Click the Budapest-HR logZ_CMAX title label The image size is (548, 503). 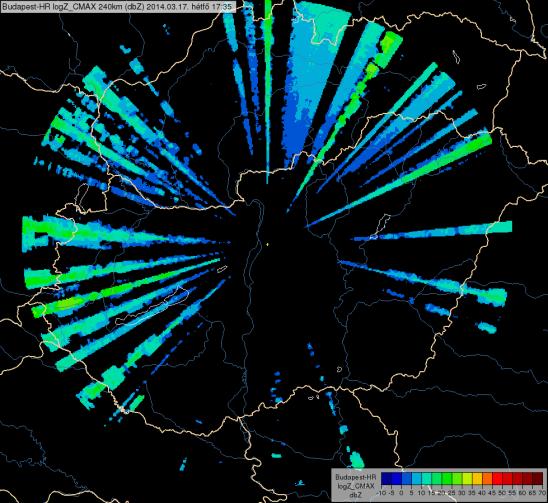tap(118, 6)
